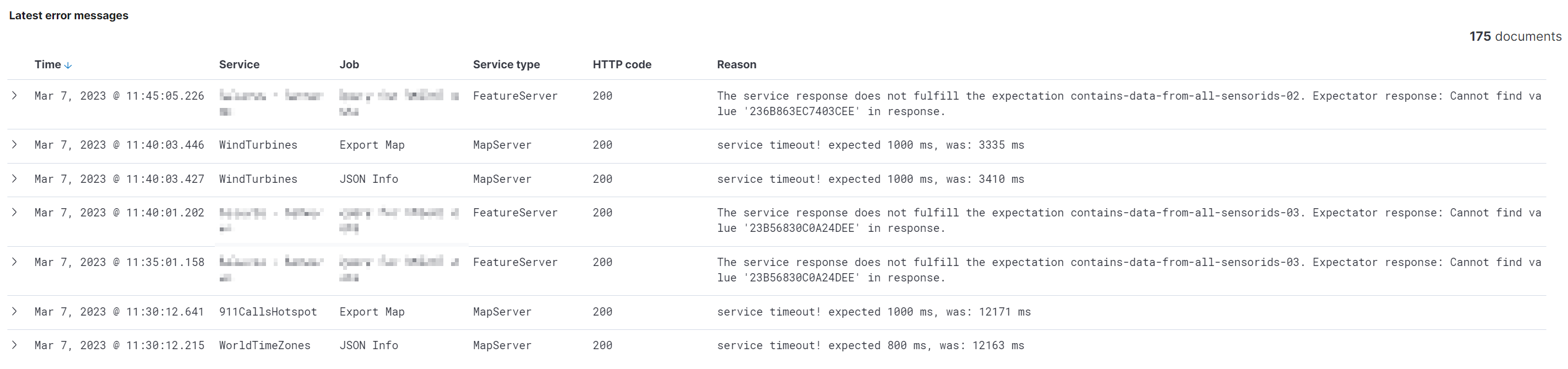1568x369 pixels.
Task: Click the Latest error messages heading
Action: coord(69,15)
